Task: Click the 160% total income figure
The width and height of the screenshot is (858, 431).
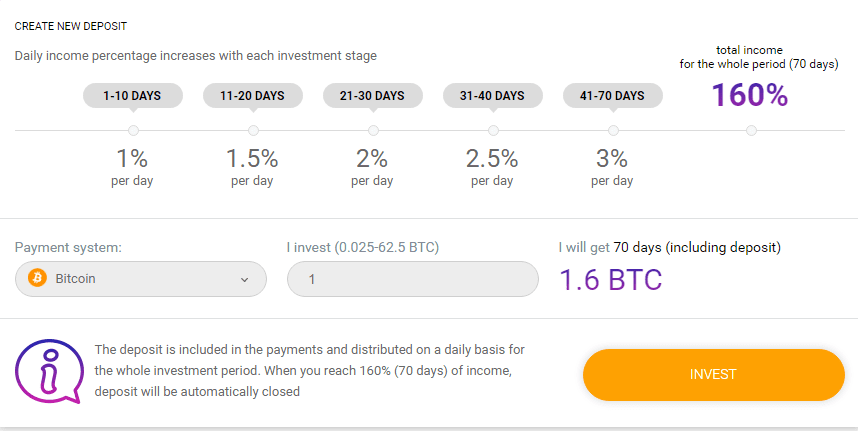Action: [750, 95]
